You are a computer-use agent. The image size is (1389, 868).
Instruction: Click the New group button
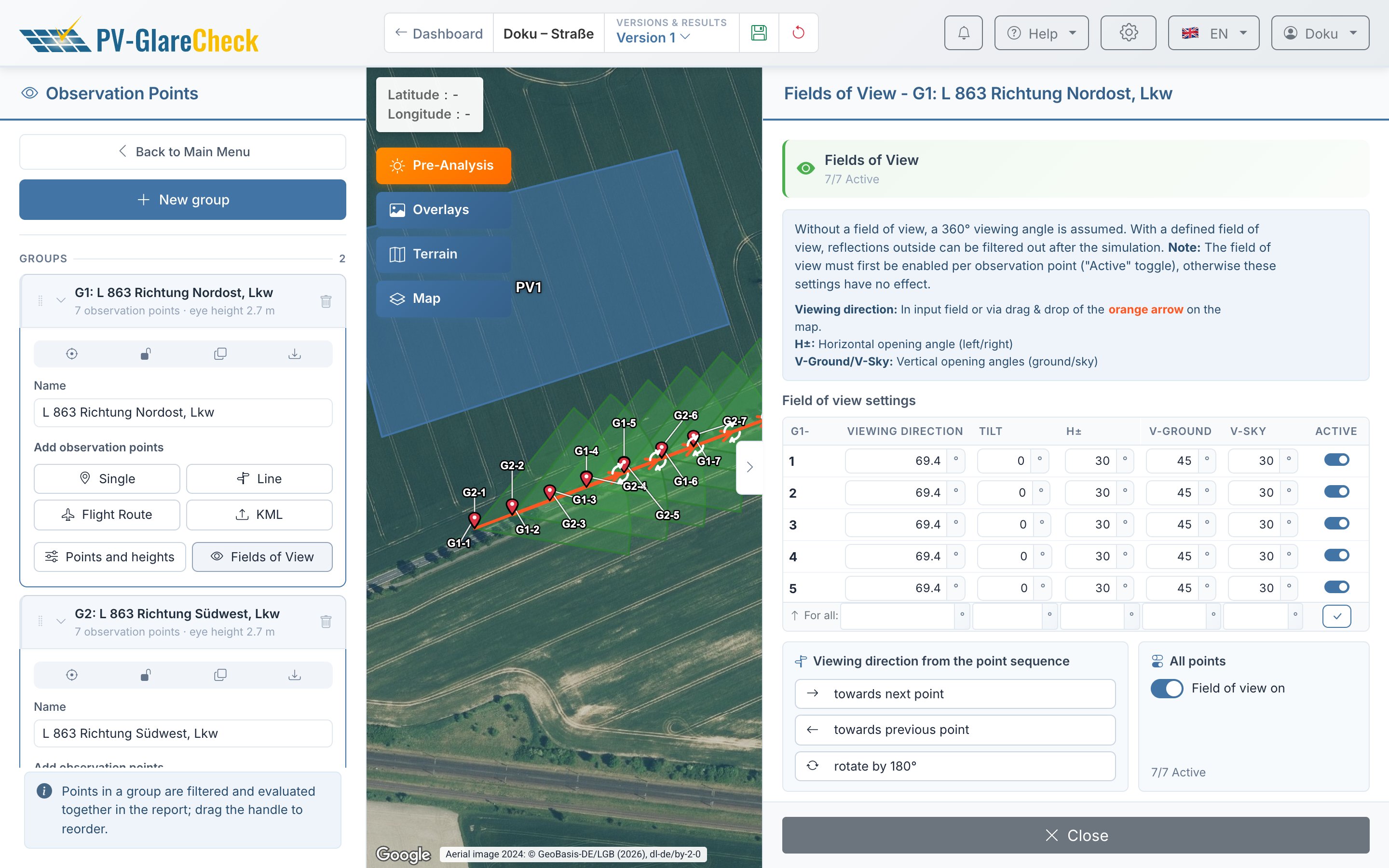coord(182,200)
